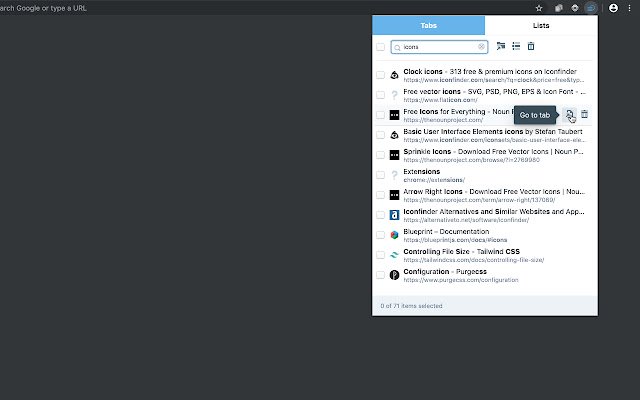This screenshot has height=400, width=640.
Task: Open 'Basic User Interface Elements icons' entry
Action: pyautogui.click(x=493, y=131)
